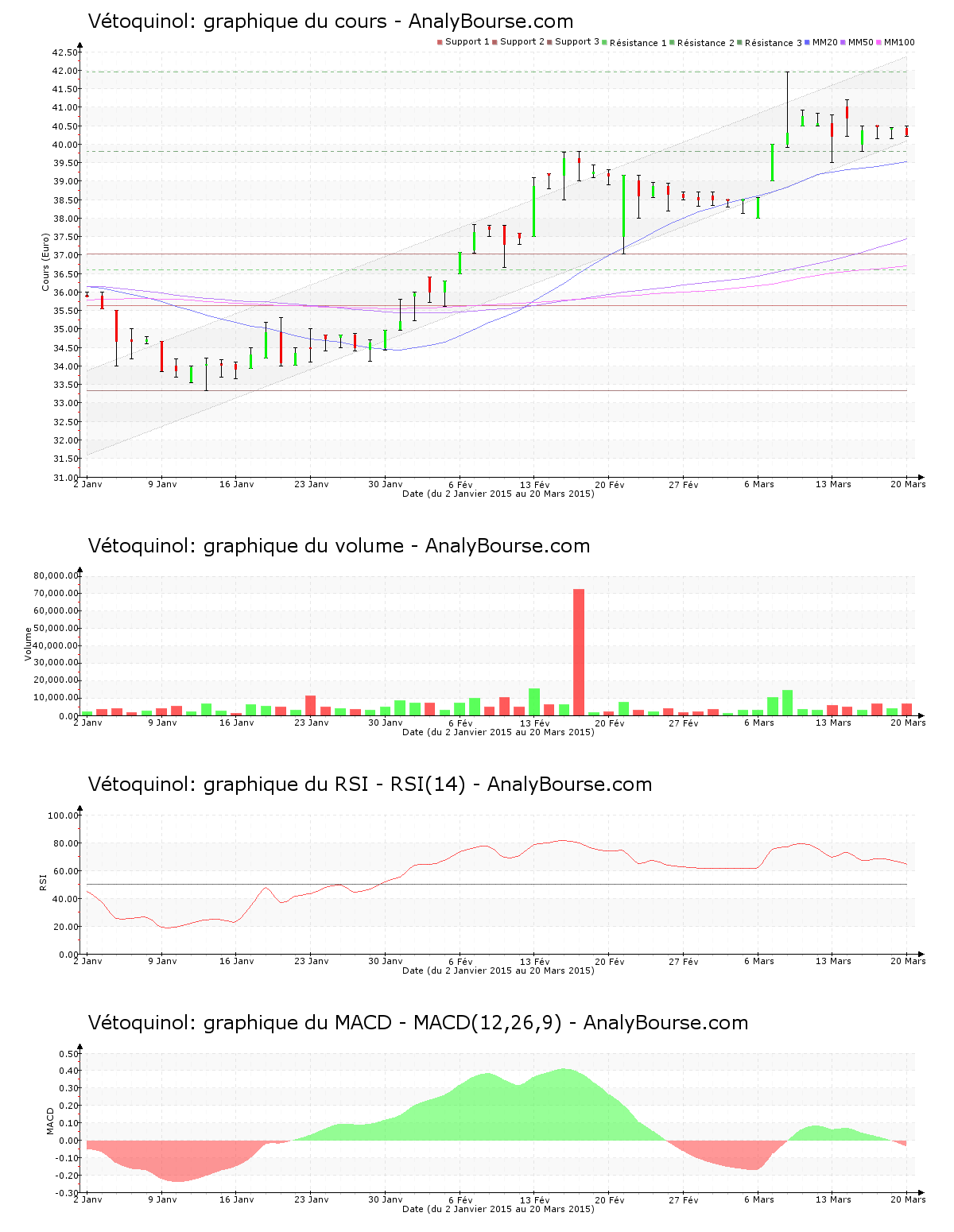Click the date range caption under the RSI chart
Image resolution: width=954 pixels, height=1232 pixels.
click(x=498, y=970)
